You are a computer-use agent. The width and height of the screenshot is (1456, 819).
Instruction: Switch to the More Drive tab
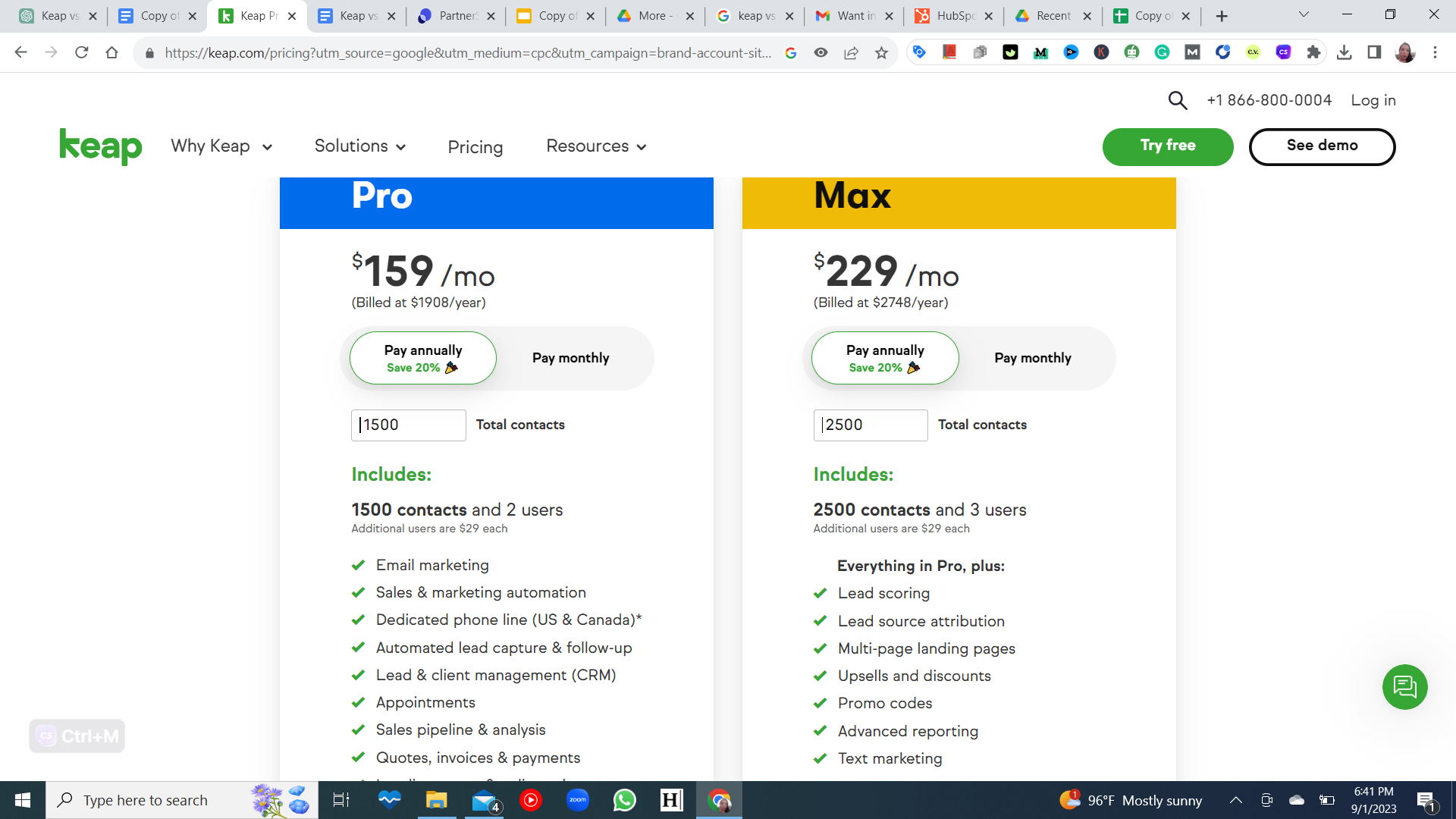point(654,16)
